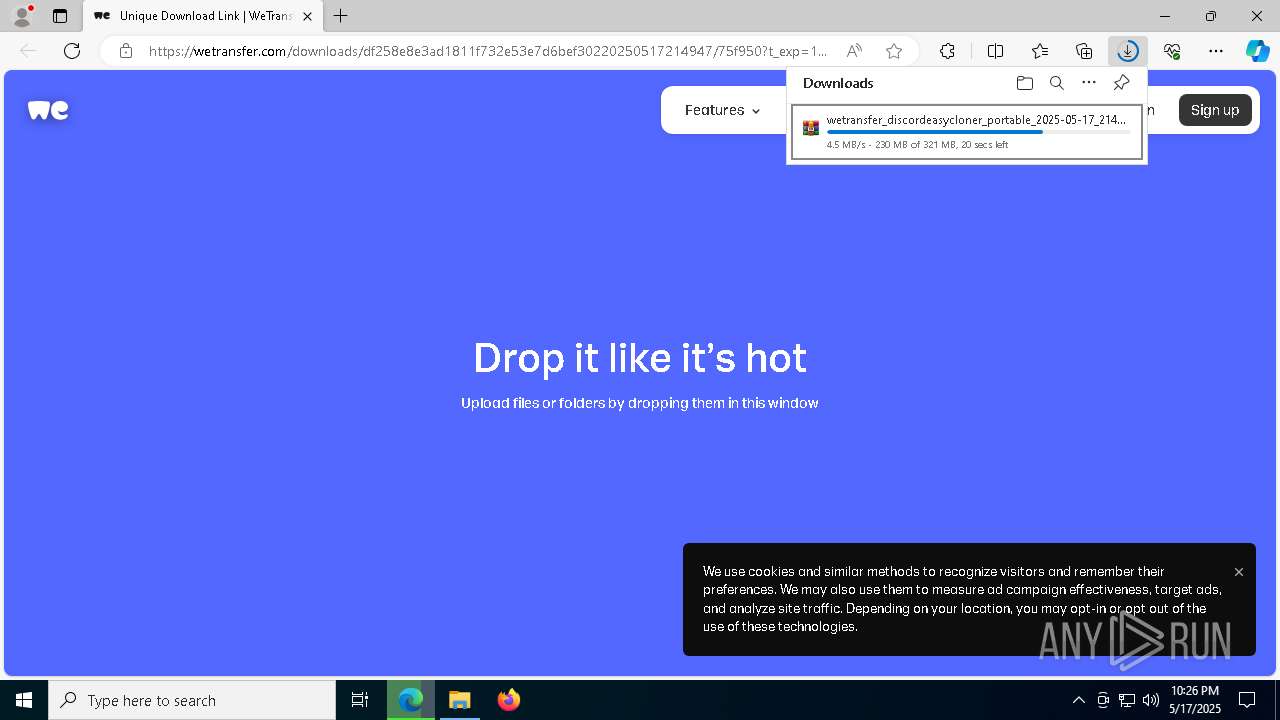This screenshot has height=720, width=1280.
Task: Click the Unique Download Link tab
Action: [x=204, y=16]
